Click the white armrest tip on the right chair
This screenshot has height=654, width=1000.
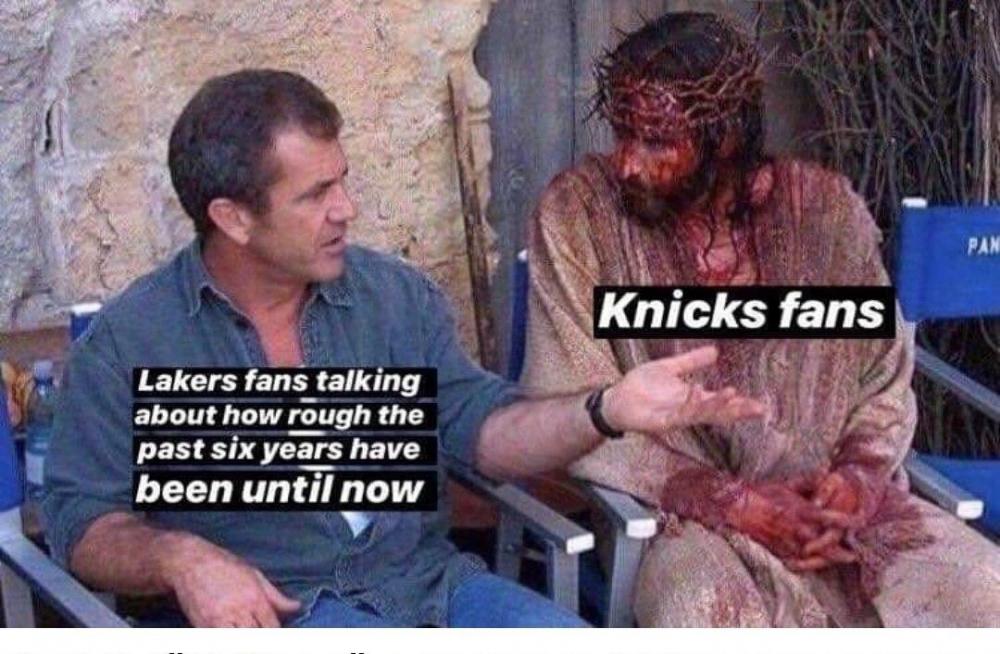[966, 507]
